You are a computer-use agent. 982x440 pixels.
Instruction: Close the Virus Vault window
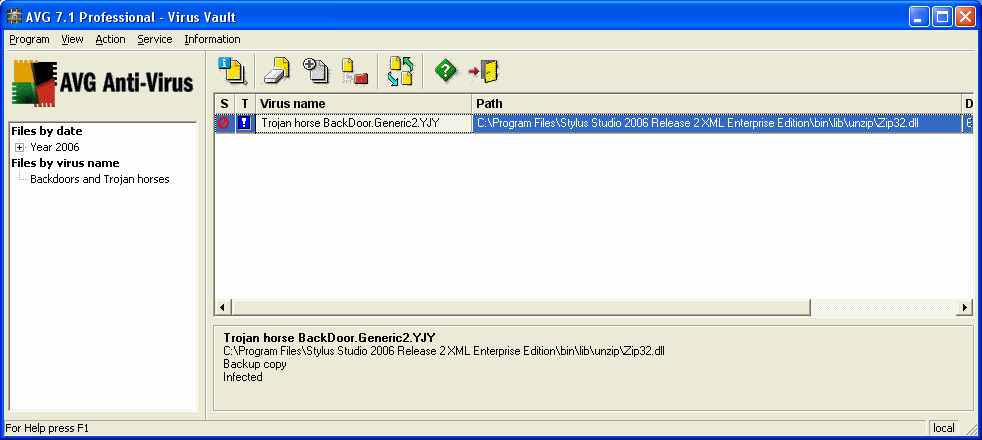(964, 17)
